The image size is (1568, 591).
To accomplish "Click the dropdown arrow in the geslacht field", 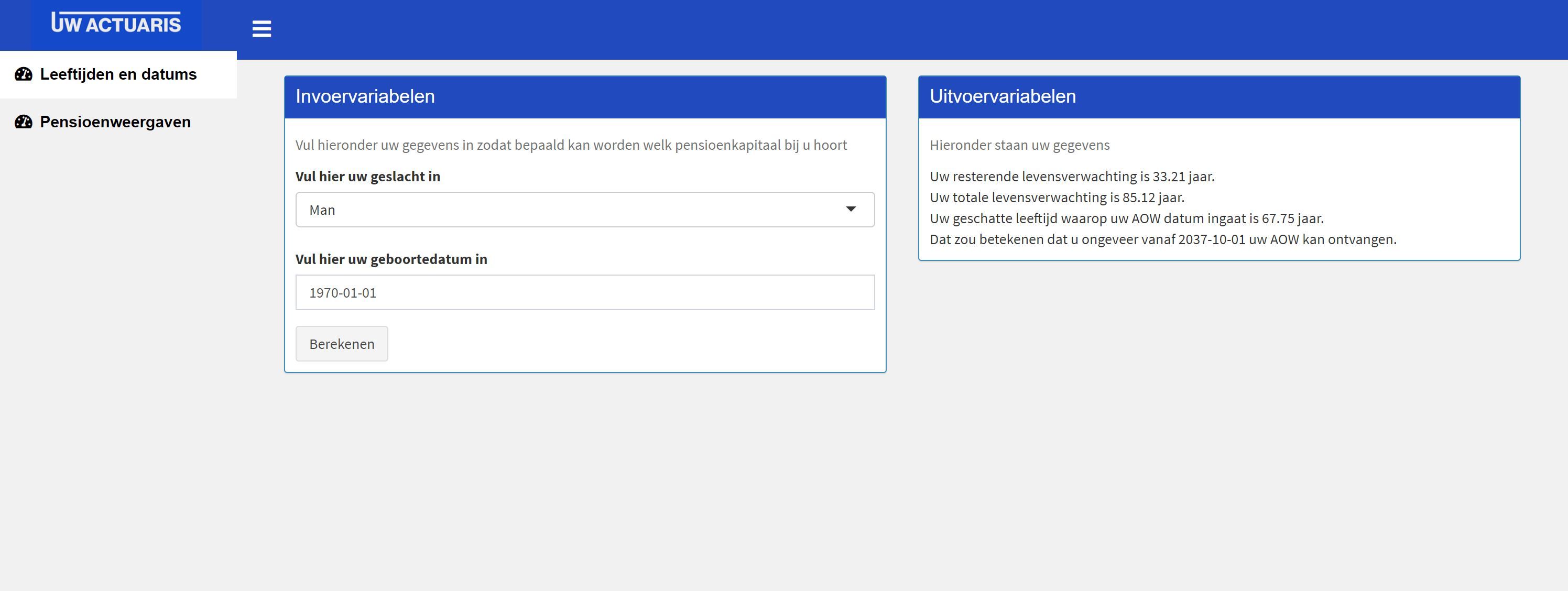I will click(x=851, y=210).
